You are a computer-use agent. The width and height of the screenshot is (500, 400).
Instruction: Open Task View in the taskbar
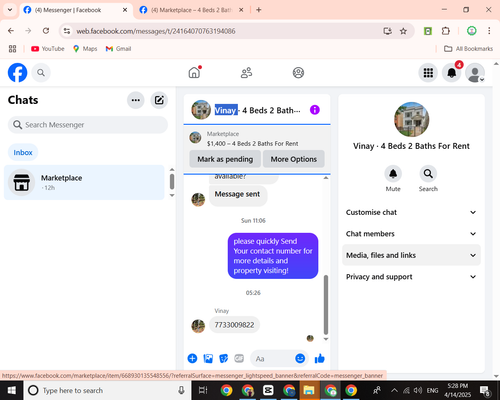(x=203, y=390)
